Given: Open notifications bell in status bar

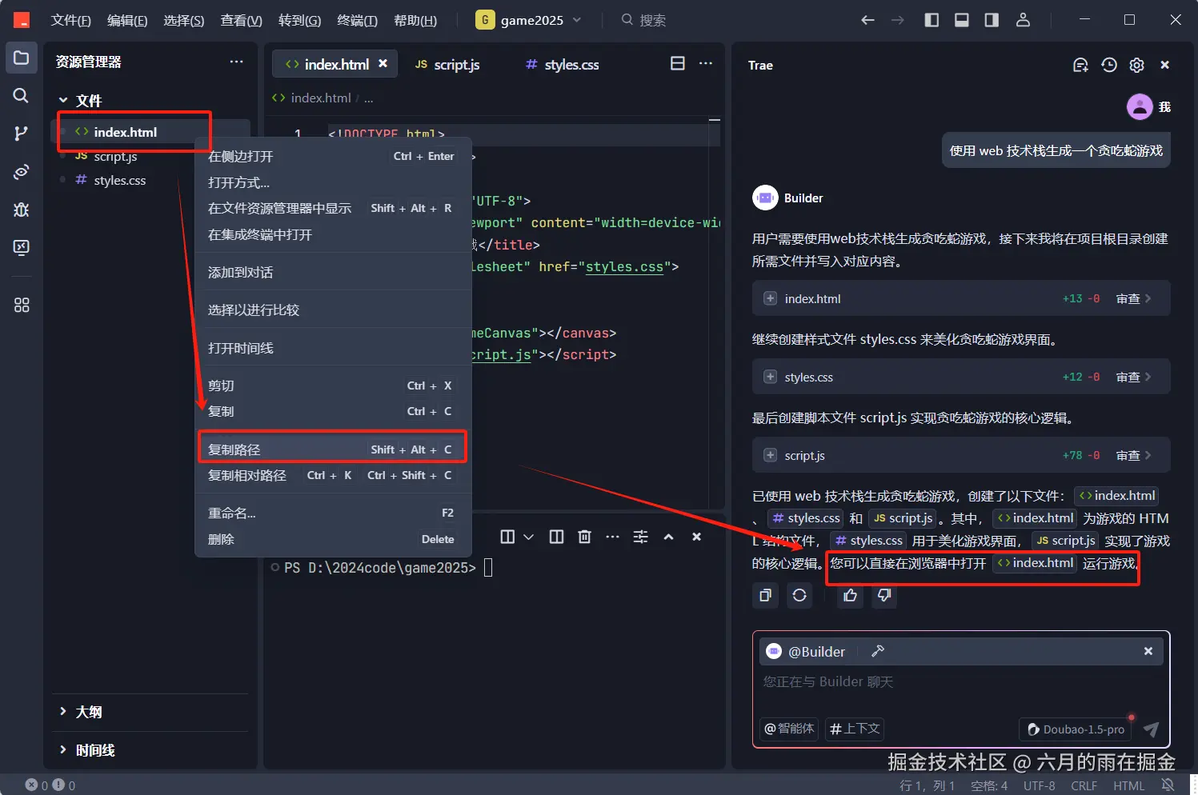Looking at the screenshot, I should 1167,785.
